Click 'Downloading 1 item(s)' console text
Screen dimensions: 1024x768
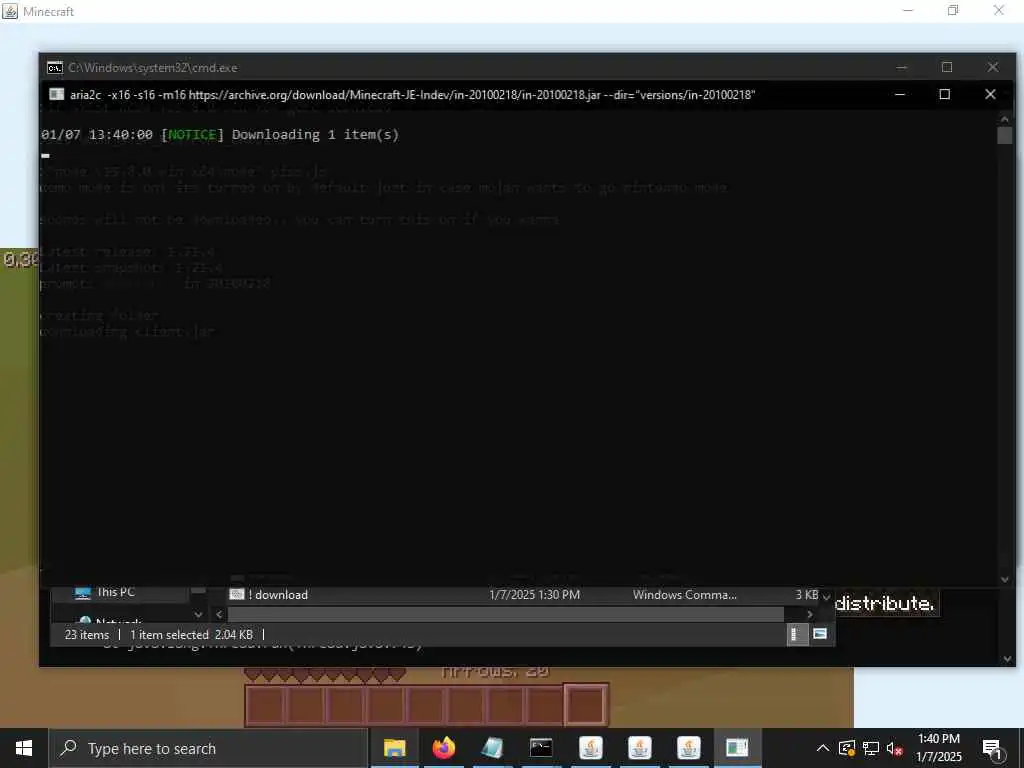click(315, 135)
